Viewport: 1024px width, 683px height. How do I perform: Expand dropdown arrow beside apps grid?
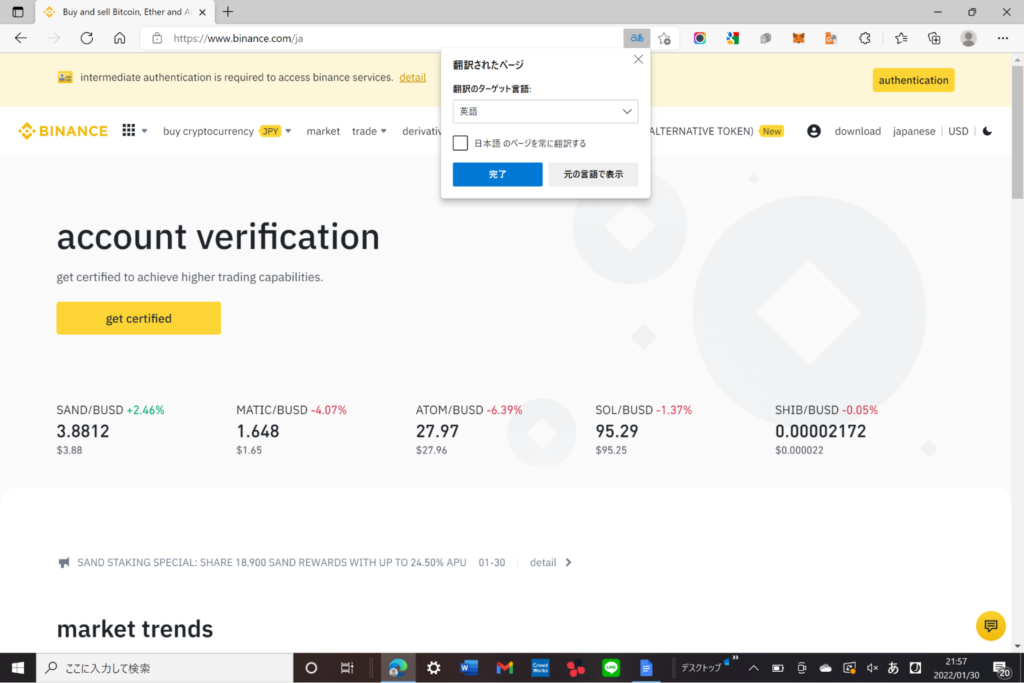[x=144, y=131]
